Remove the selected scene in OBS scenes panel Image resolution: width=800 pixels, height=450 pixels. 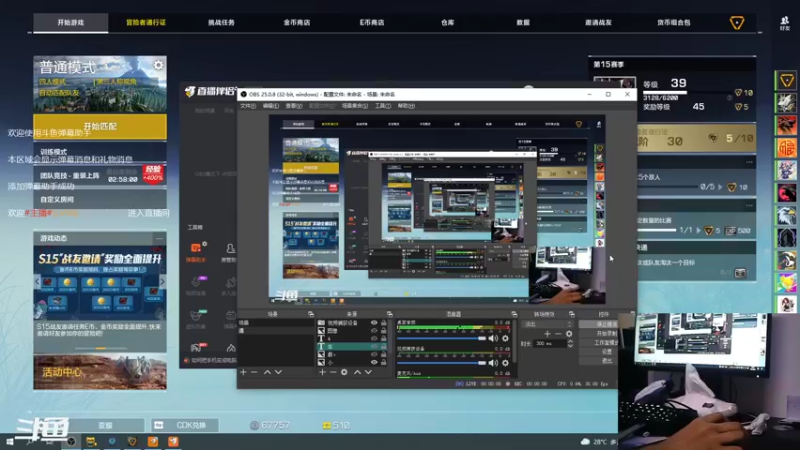click(x=254, y=372)
